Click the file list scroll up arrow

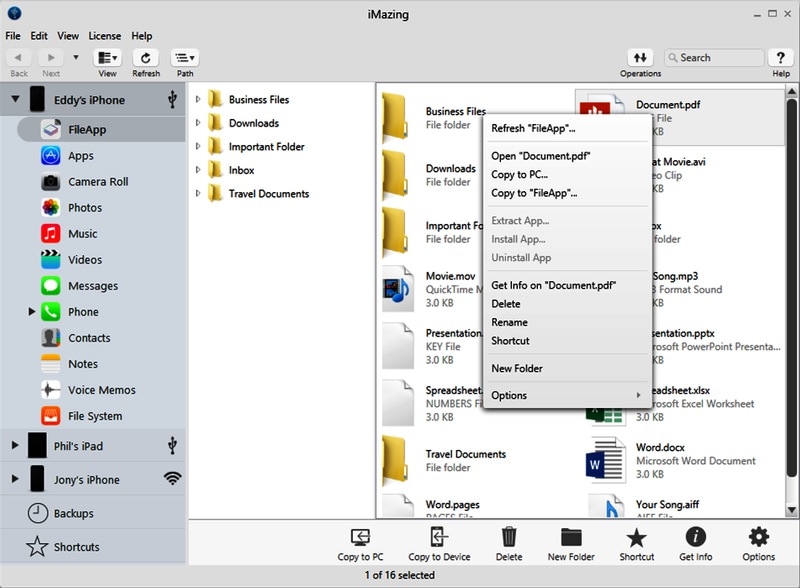coord(791,92)
